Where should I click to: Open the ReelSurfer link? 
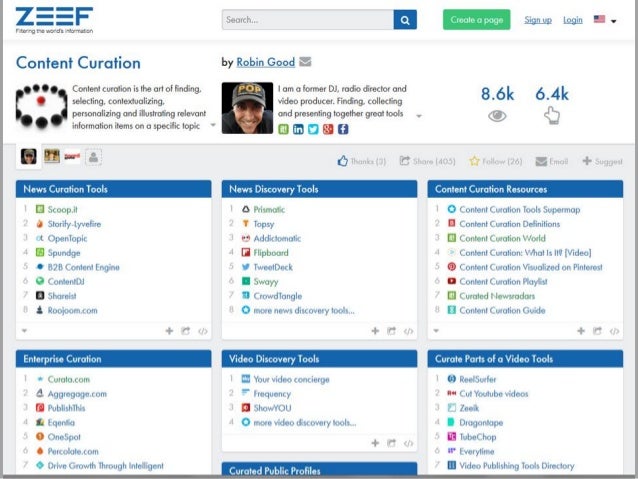click(x=478, y=379)
